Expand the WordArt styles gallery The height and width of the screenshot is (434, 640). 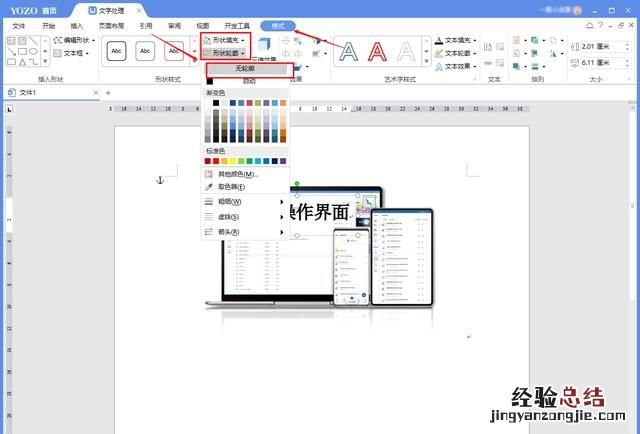click(427, 62)
